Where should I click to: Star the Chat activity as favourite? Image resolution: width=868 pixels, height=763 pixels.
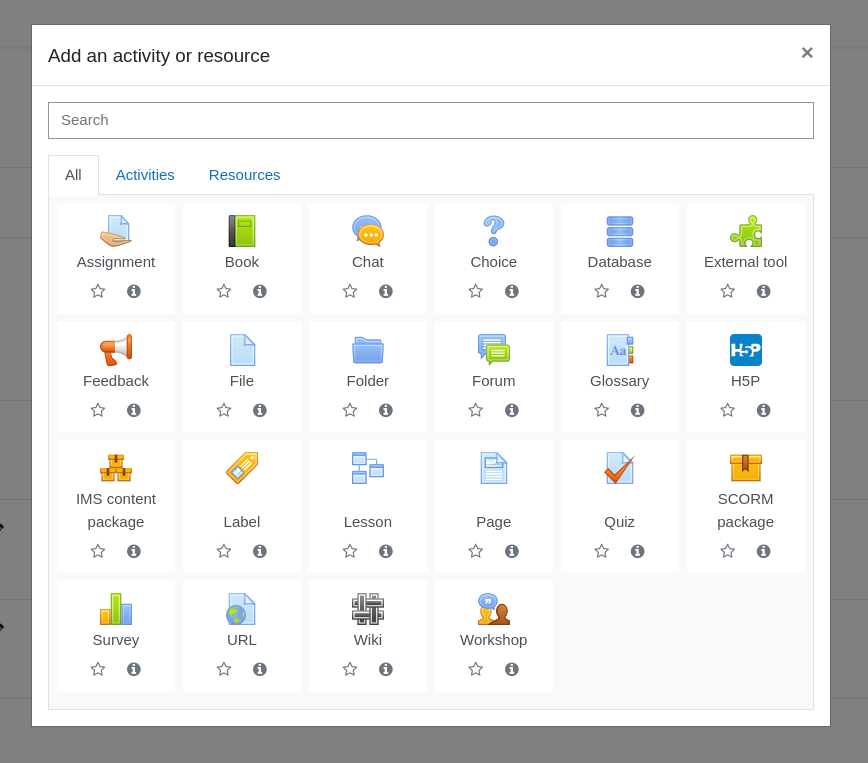tap(350, 291)
